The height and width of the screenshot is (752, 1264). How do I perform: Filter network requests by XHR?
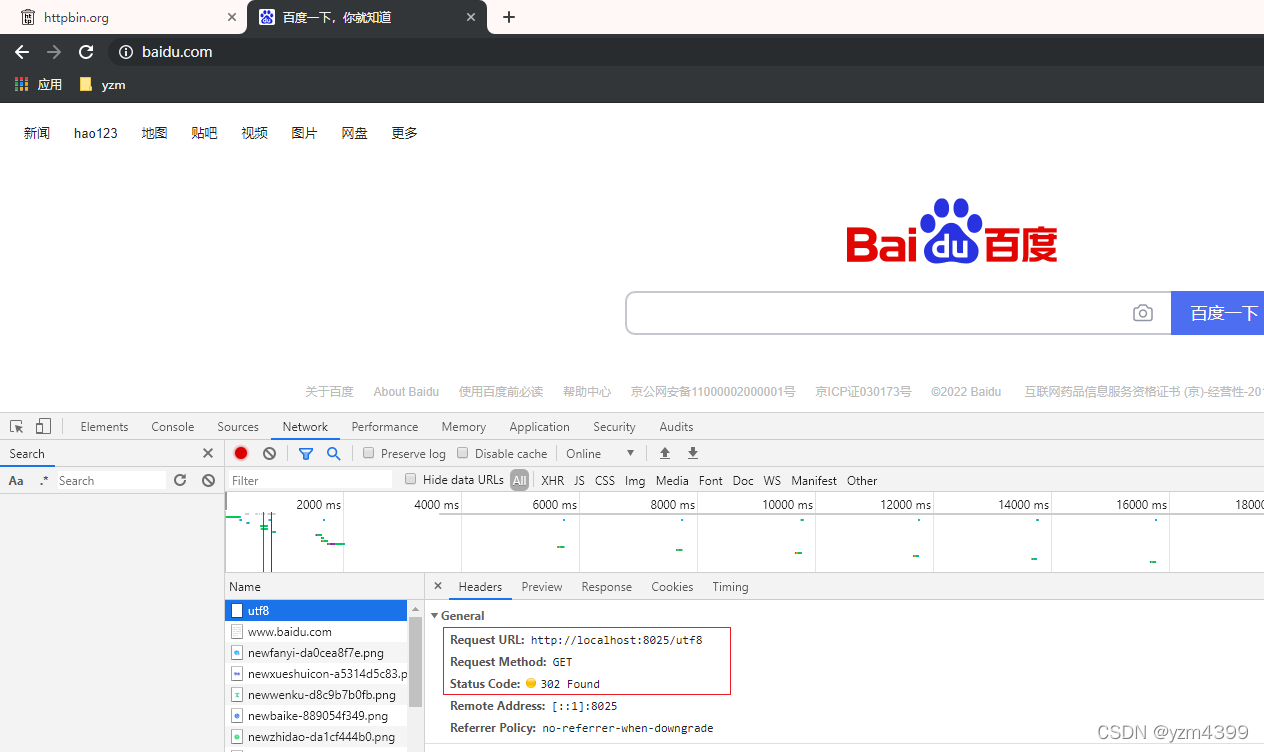click(x=552, y=481)
